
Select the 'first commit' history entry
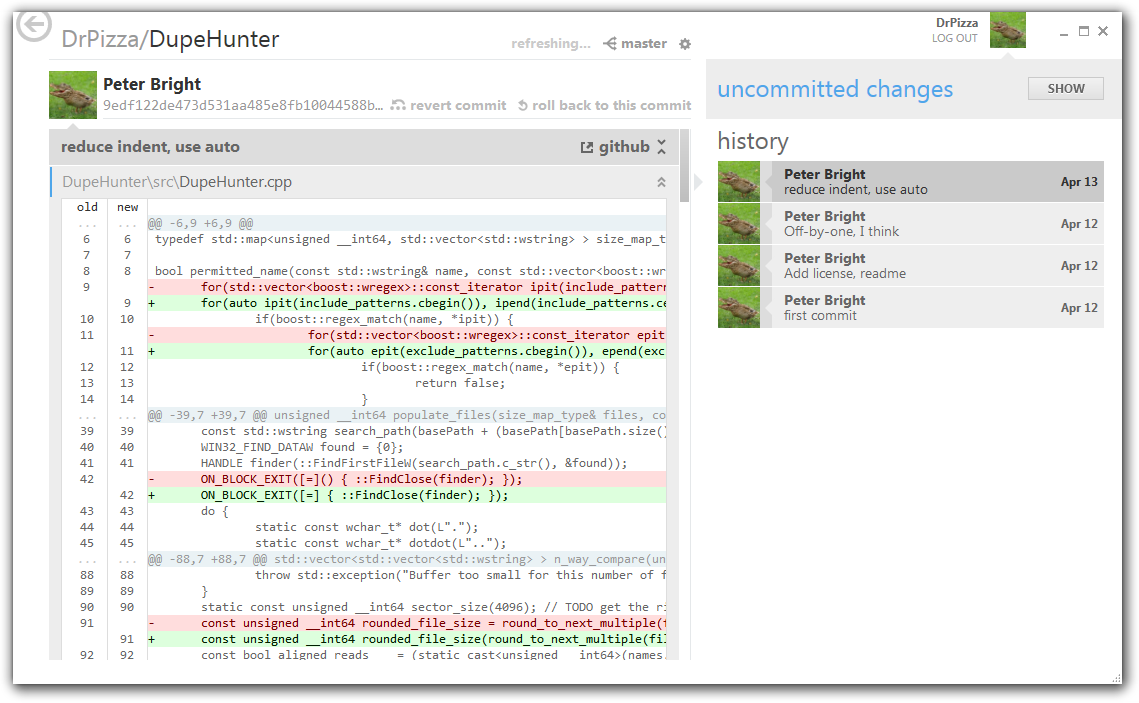[900, 307]
